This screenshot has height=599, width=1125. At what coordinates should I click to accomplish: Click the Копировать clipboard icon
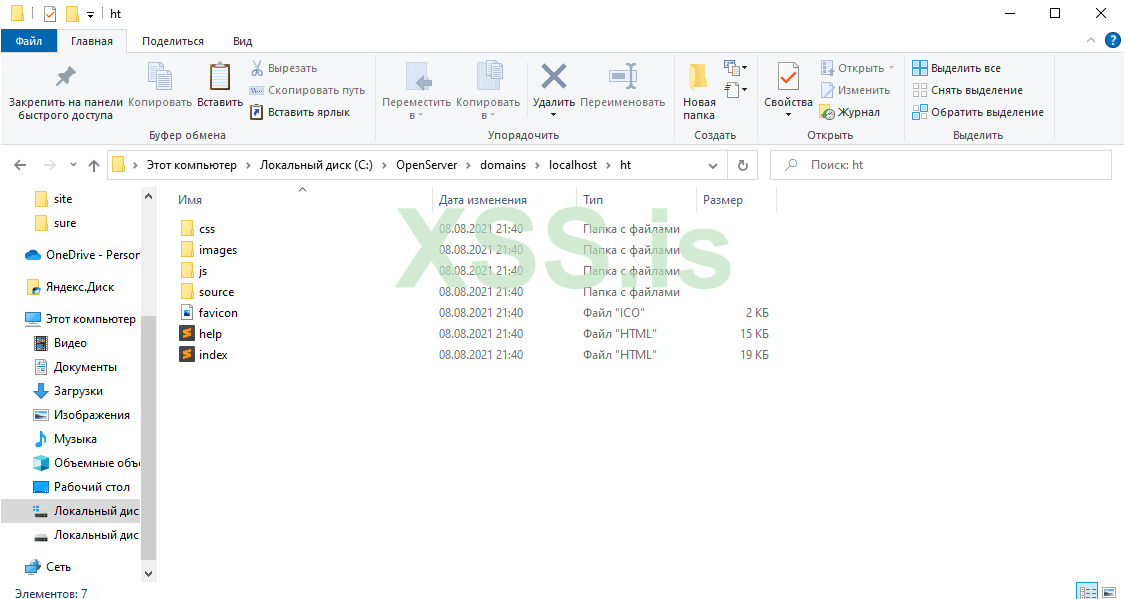tap(159, 77)
